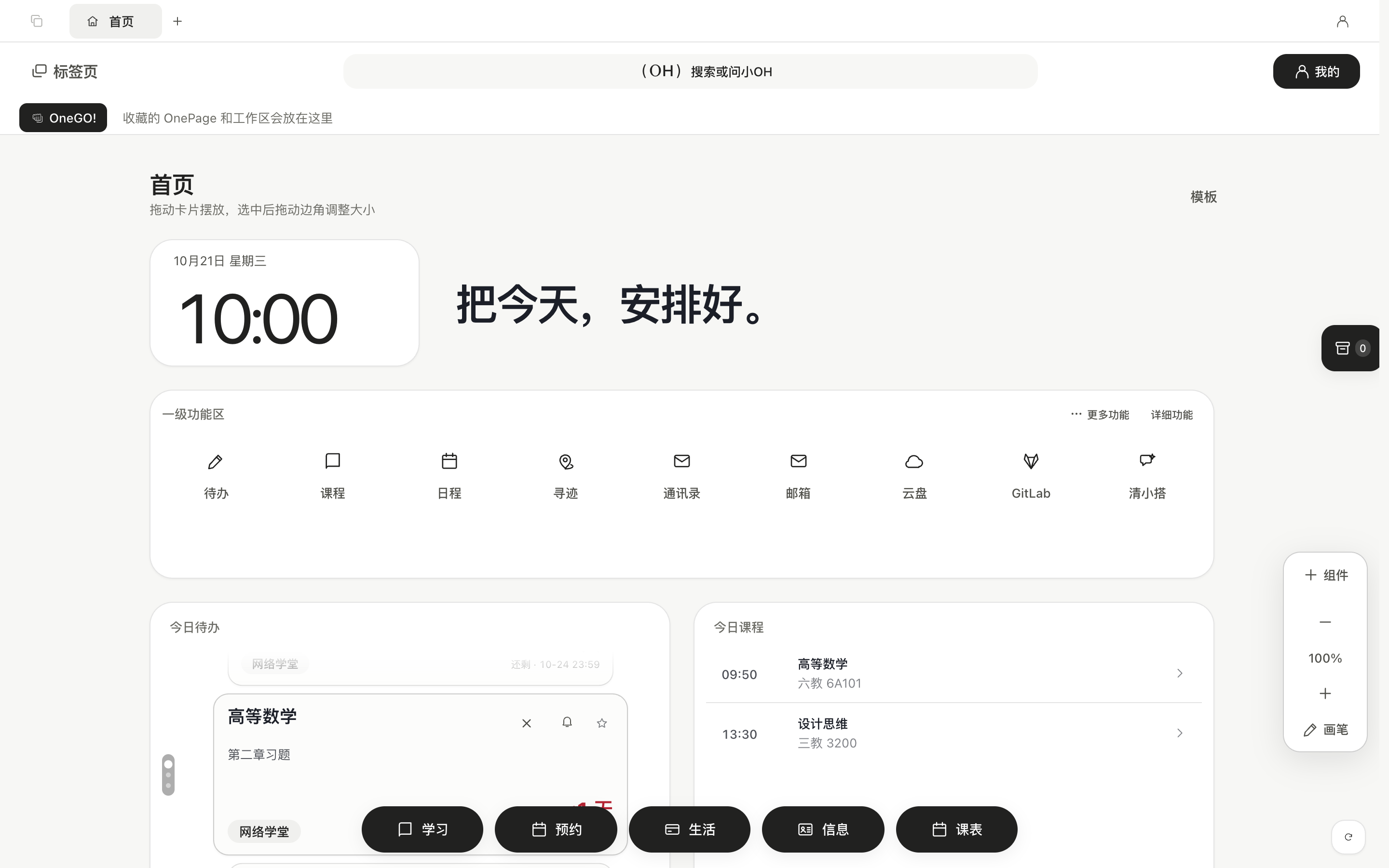Viewport: 1389px width, 868px height.
Task: Expand the 设计思维 13:30 course chevron
Action: [x=1180, y=733]
